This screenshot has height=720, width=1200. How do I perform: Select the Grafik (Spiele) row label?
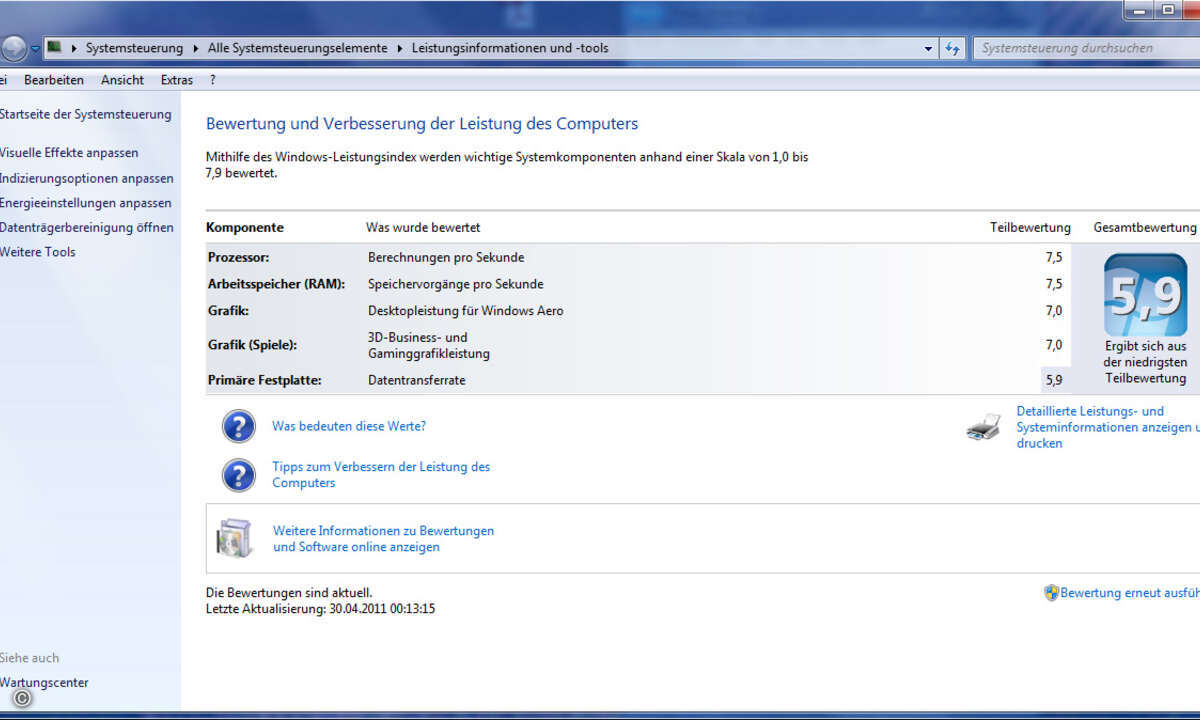coord(253,345)
